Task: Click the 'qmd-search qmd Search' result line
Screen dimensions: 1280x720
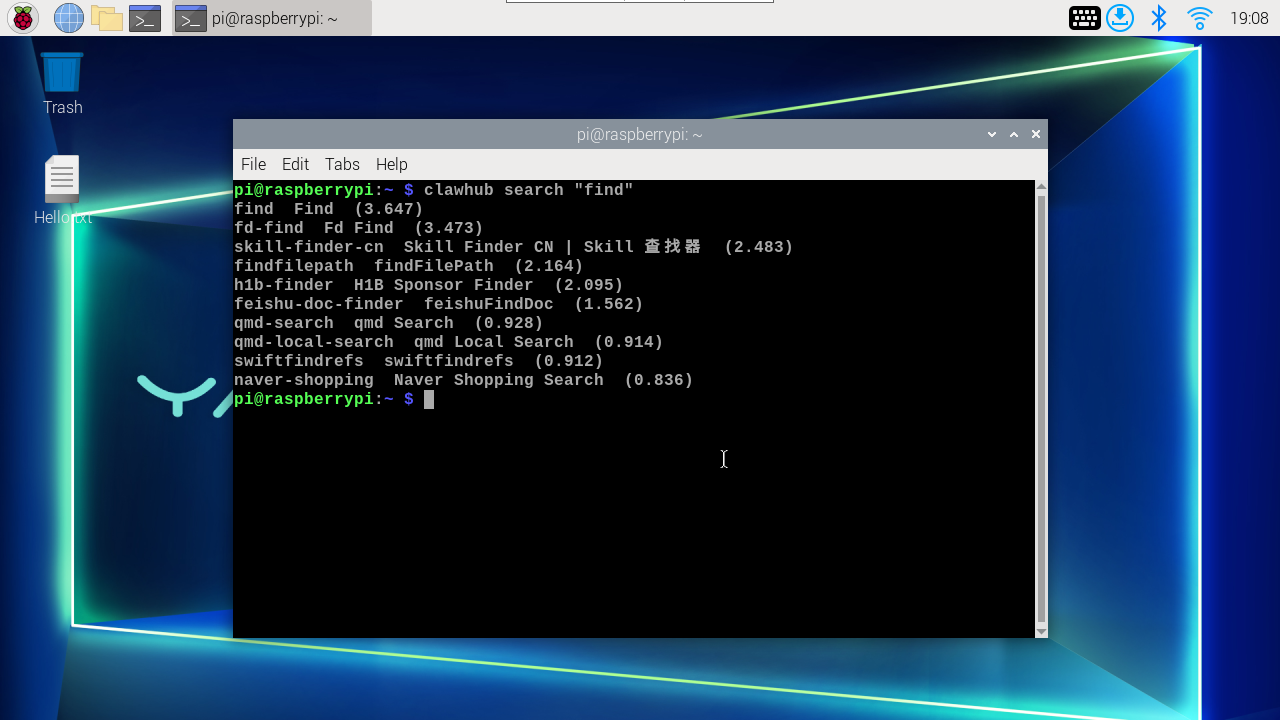Action: pyautogui.click(x=388, y=323)
